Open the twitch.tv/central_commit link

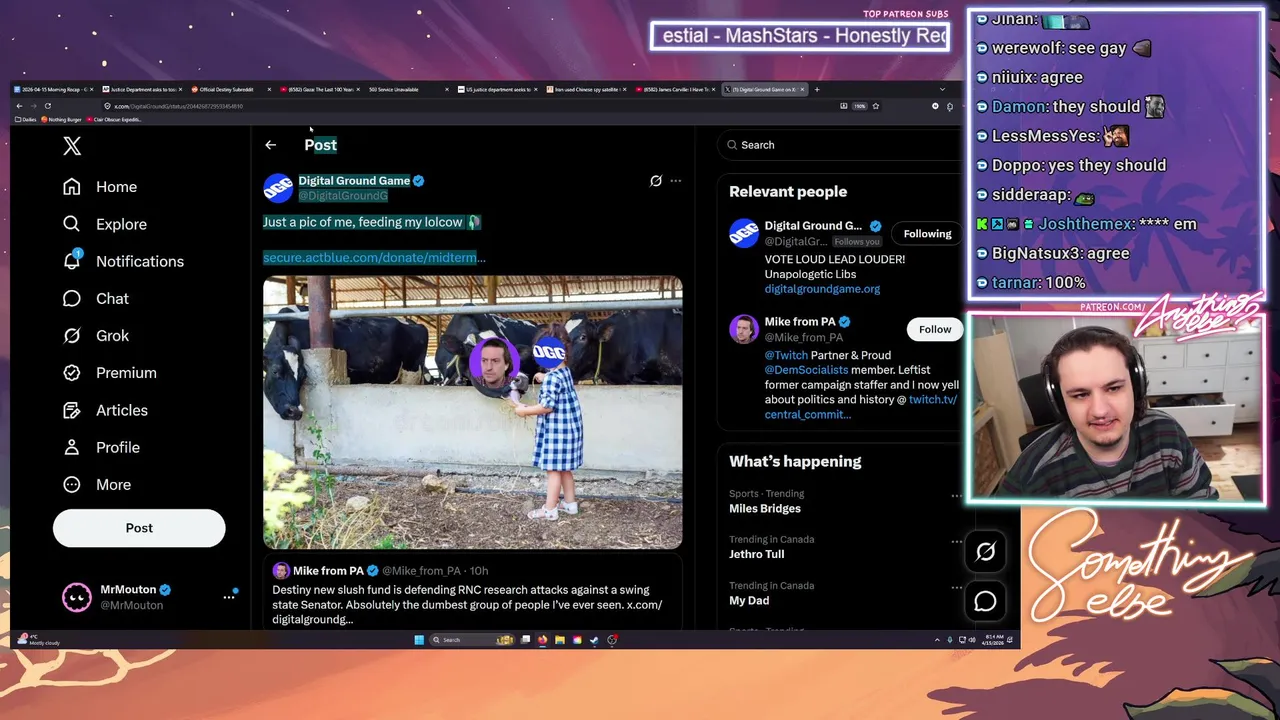pos(860,407)
